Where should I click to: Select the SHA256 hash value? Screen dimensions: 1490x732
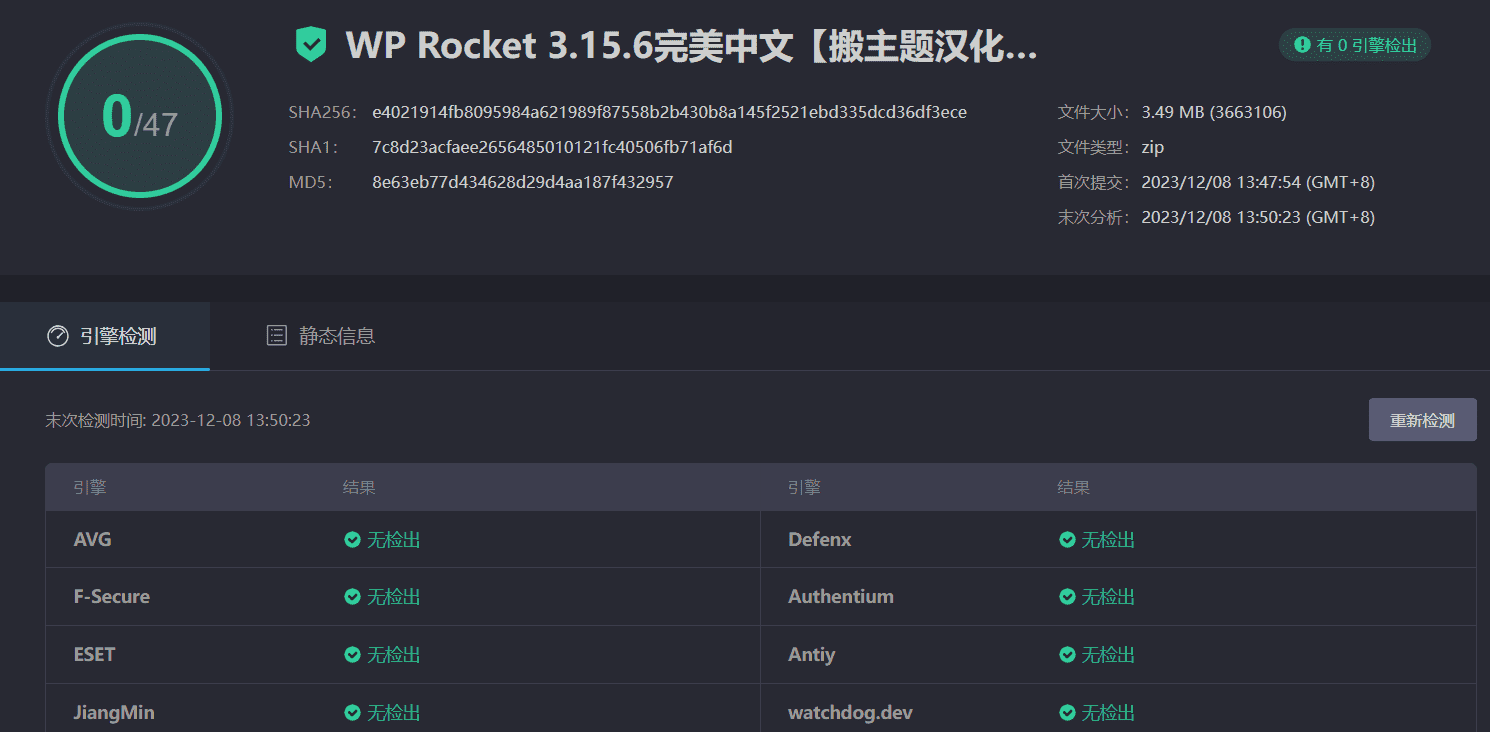click(669, 112)
